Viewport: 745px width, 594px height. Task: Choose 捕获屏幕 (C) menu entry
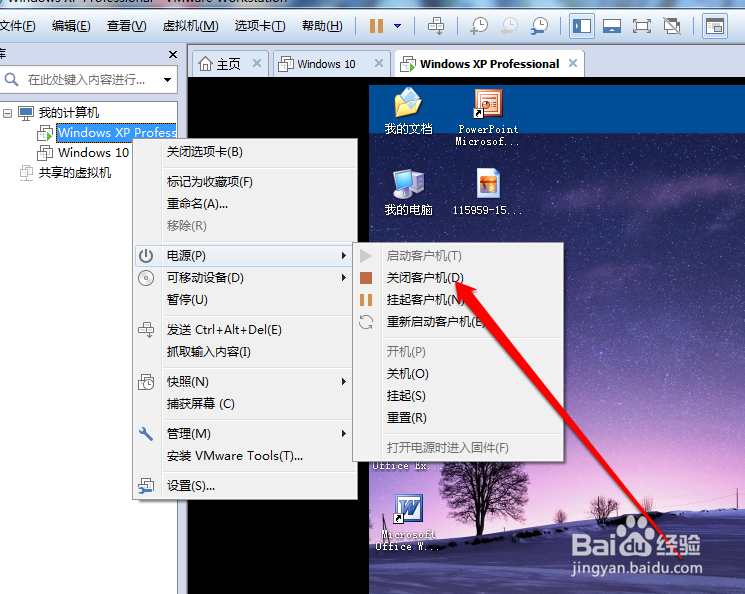tap(245, 404)
